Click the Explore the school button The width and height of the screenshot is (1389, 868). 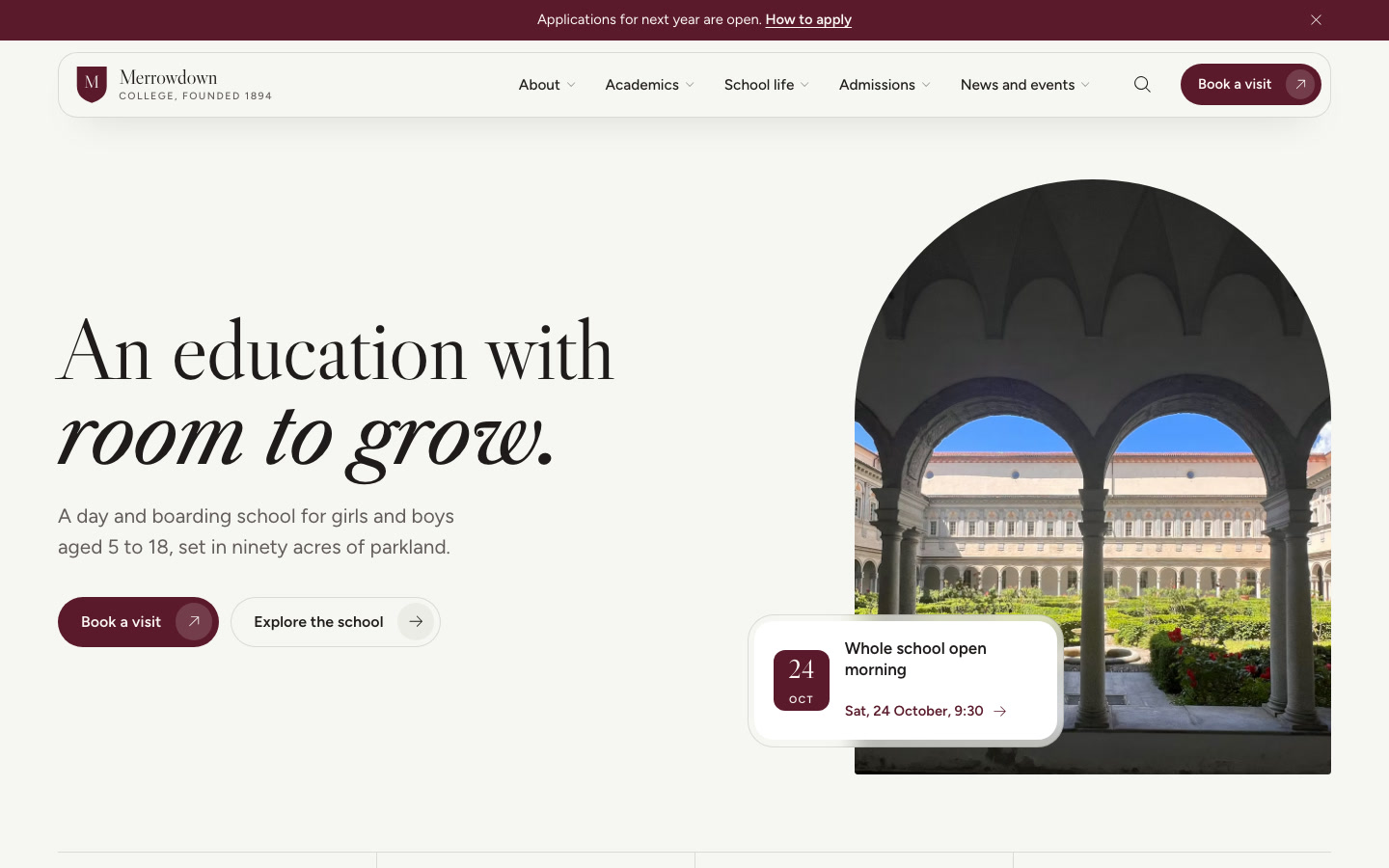point(336,622)
